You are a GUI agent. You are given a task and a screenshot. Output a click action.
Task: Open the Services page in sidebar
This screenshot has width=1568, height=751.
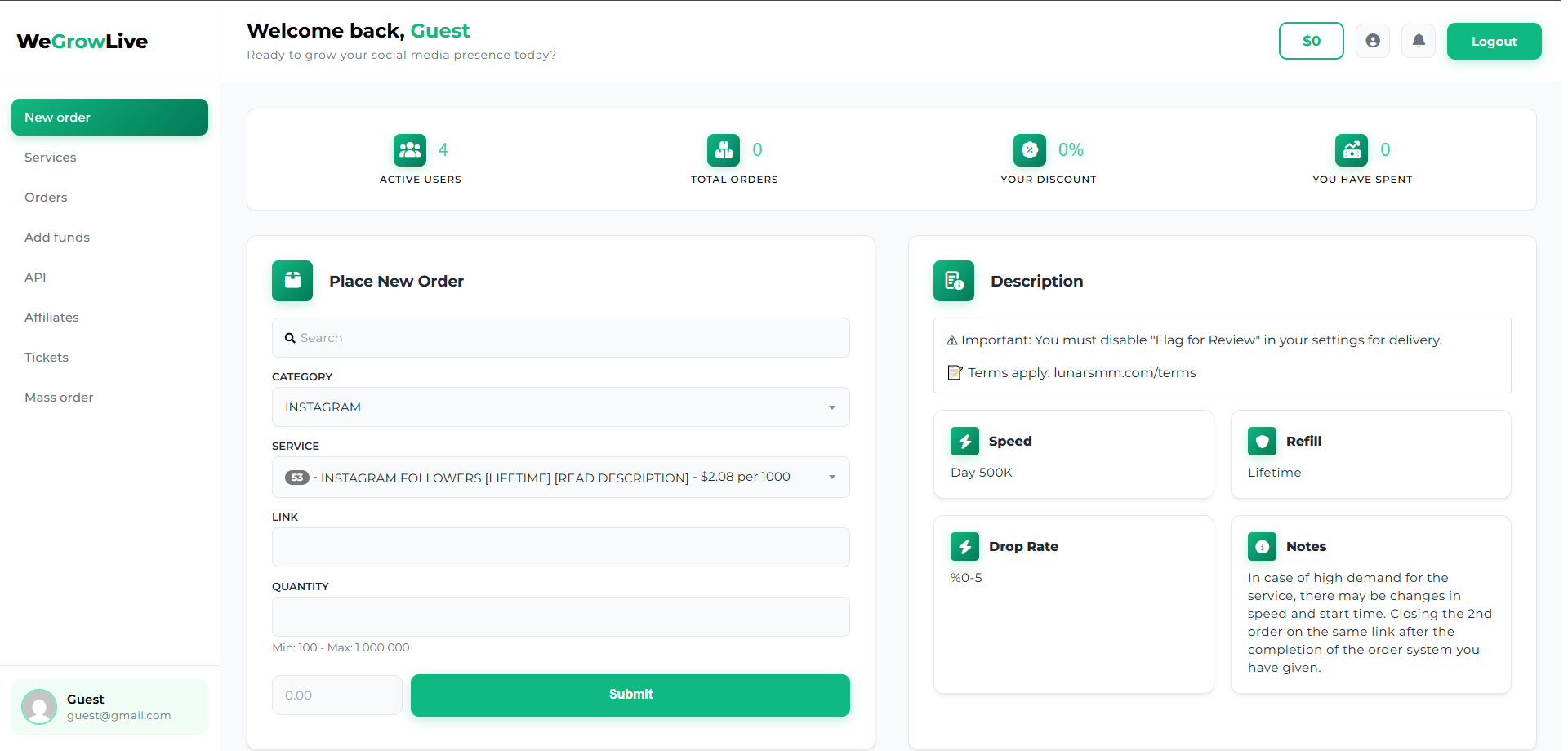(51, 158)
